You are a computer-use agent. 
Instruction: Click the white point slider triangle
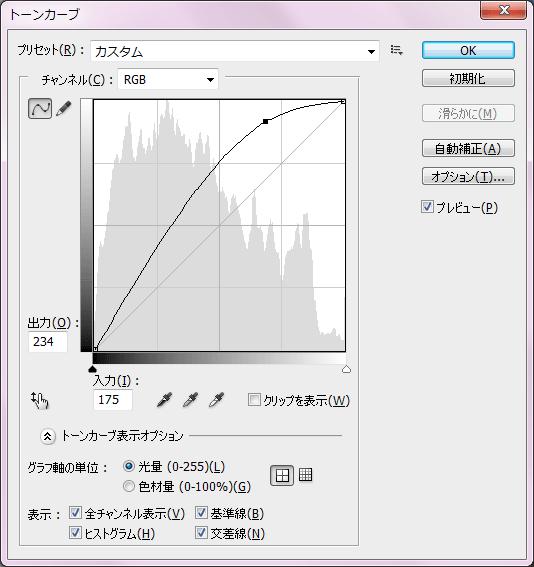point(346,369)
